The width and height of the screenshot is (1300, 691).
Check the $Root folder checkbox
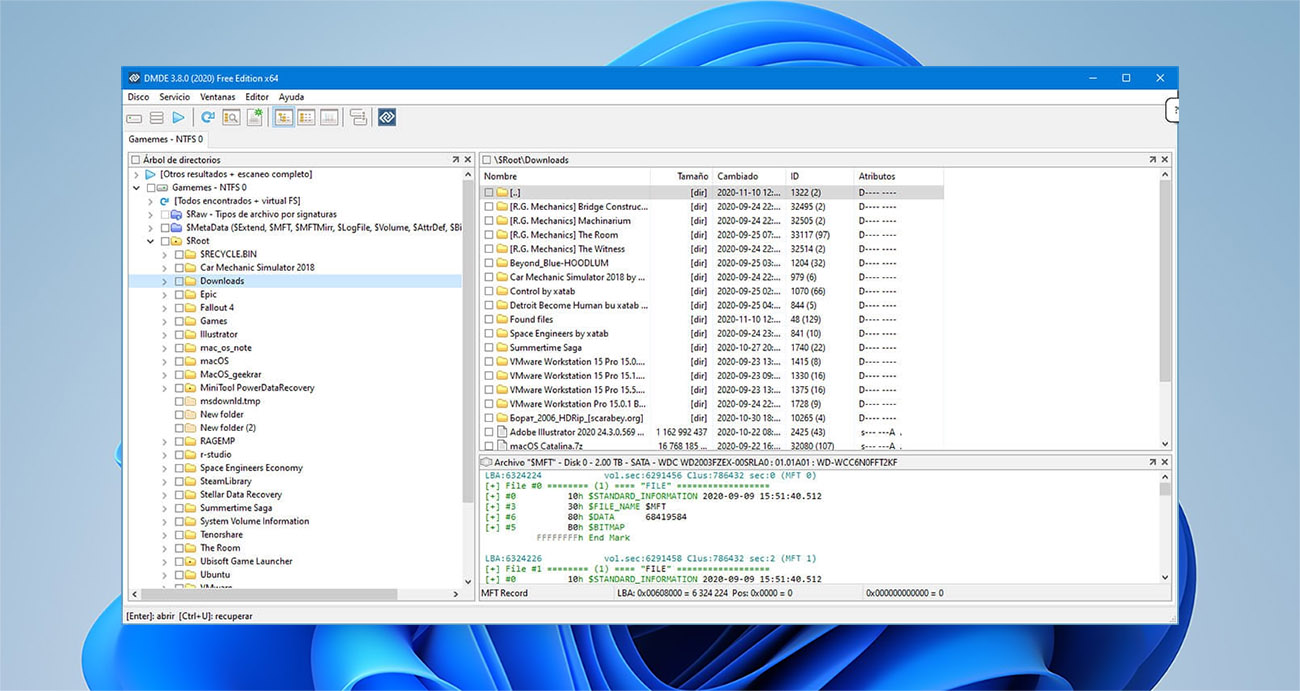pyautogui.click(x=163, y=240)
